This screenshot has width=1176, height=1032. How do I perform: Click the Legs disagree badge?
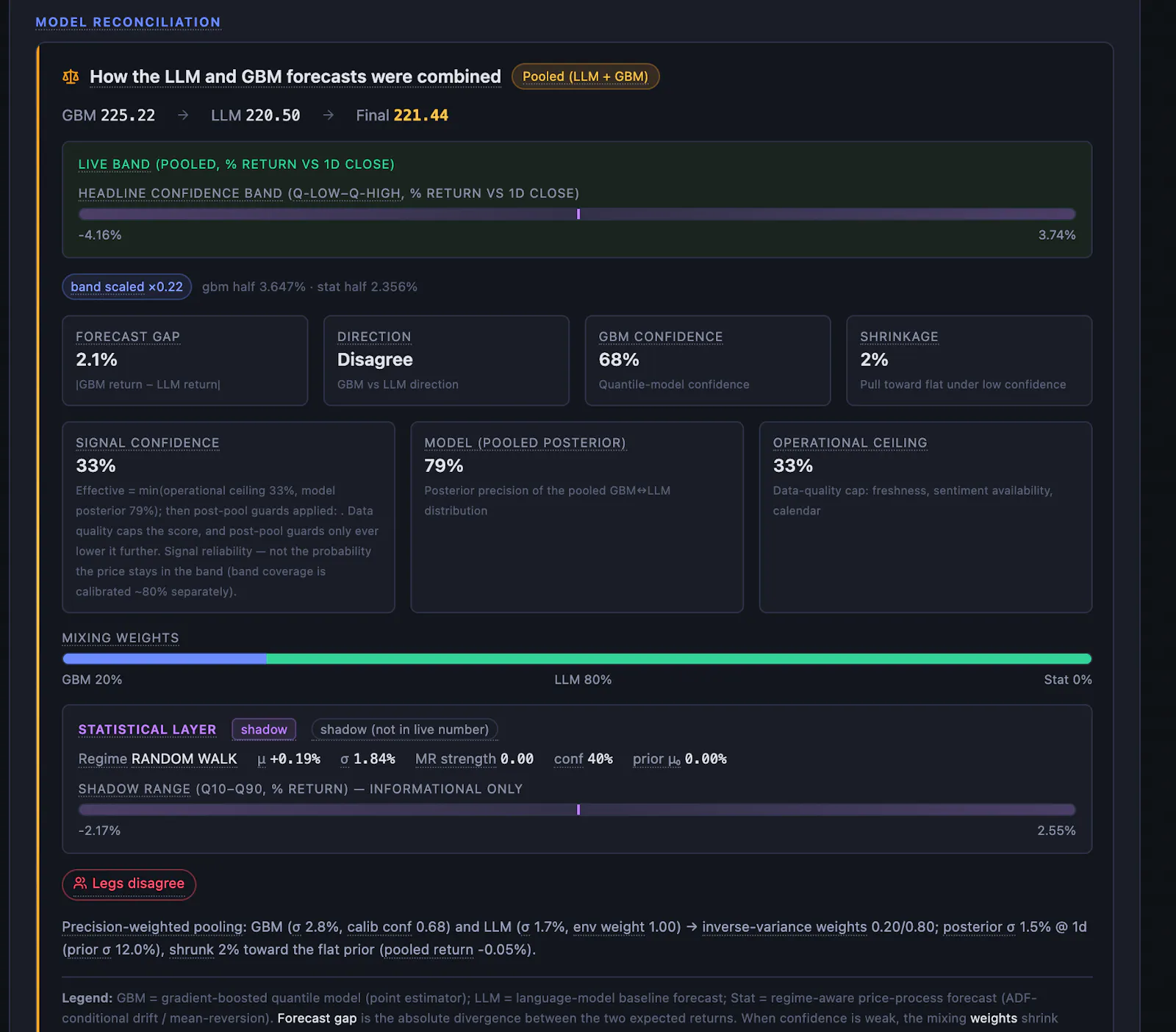[x=129, y=884]
